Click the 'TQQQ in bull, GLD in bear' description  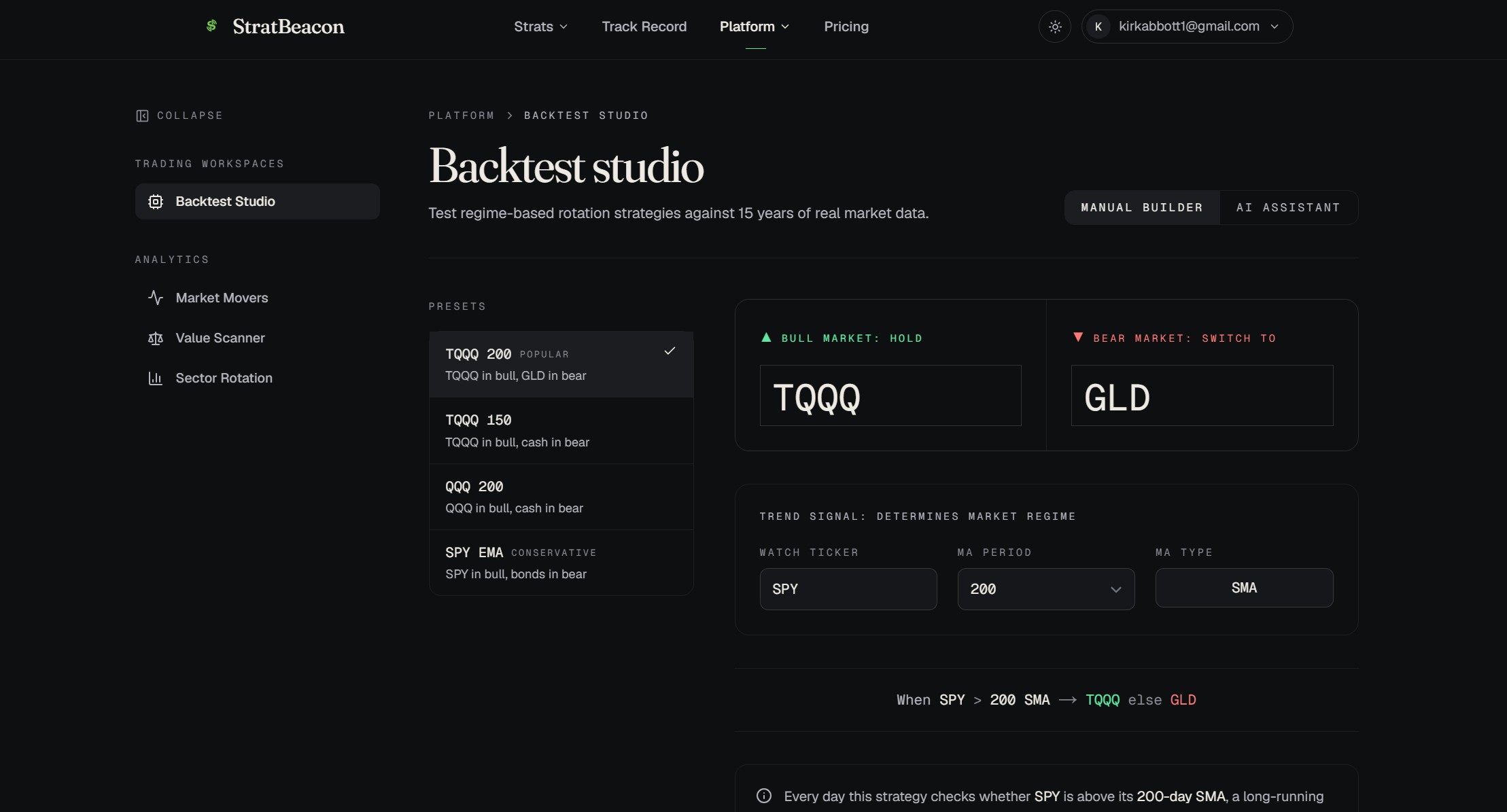point(516,376)
